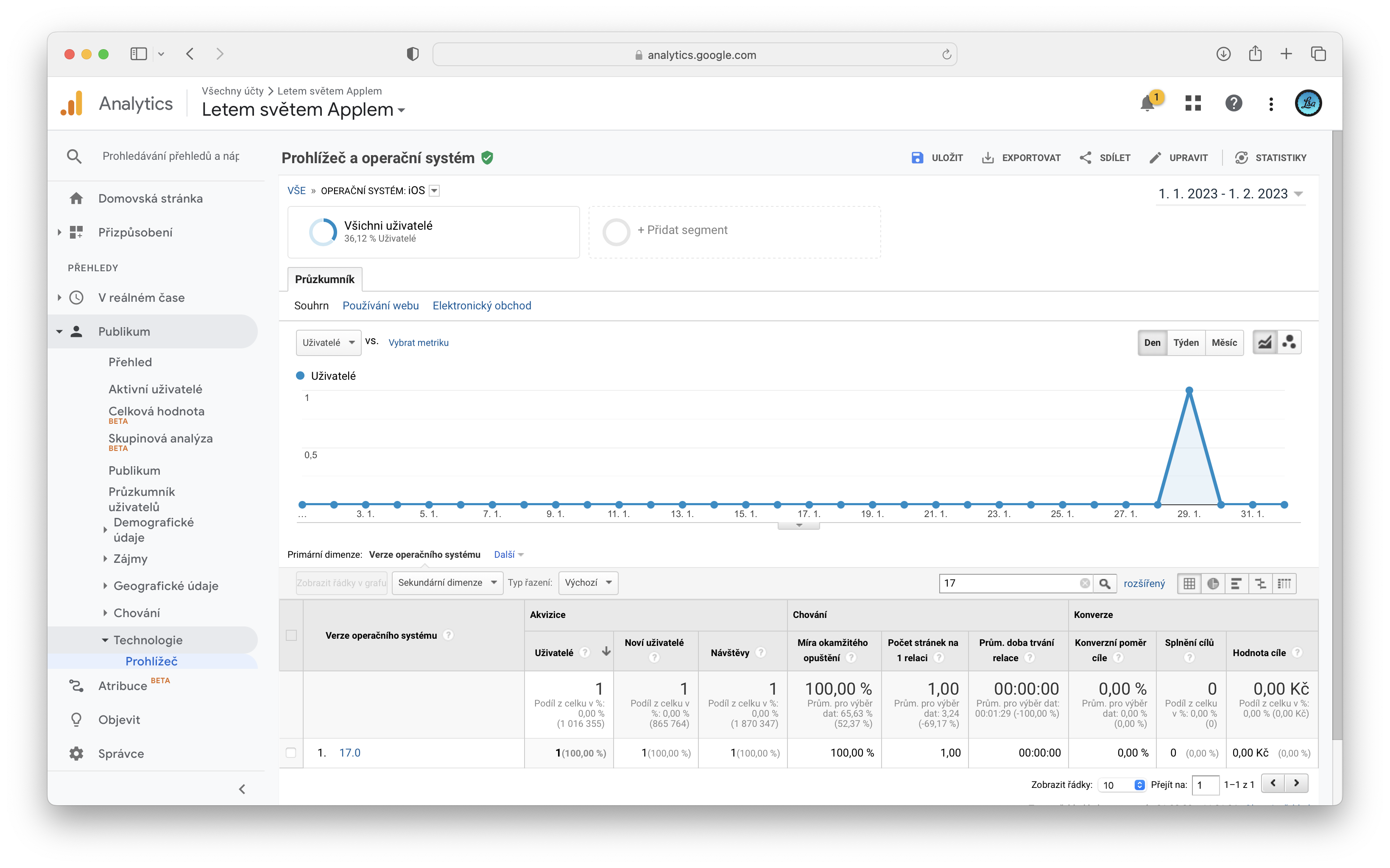Open the Elektronický obchod tab

pos(481,306)
